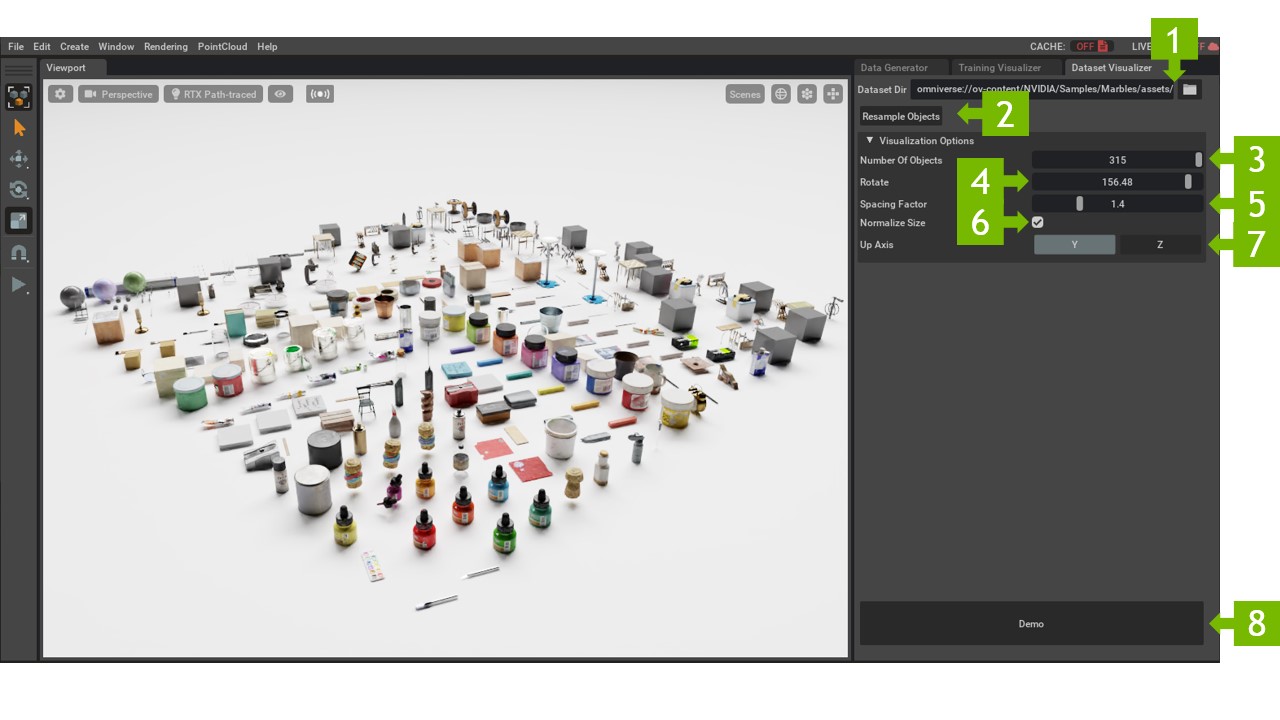This screenshot has width=1280, height=720.
Task: Toggle the magnet Snap tool
Action: 19,253
